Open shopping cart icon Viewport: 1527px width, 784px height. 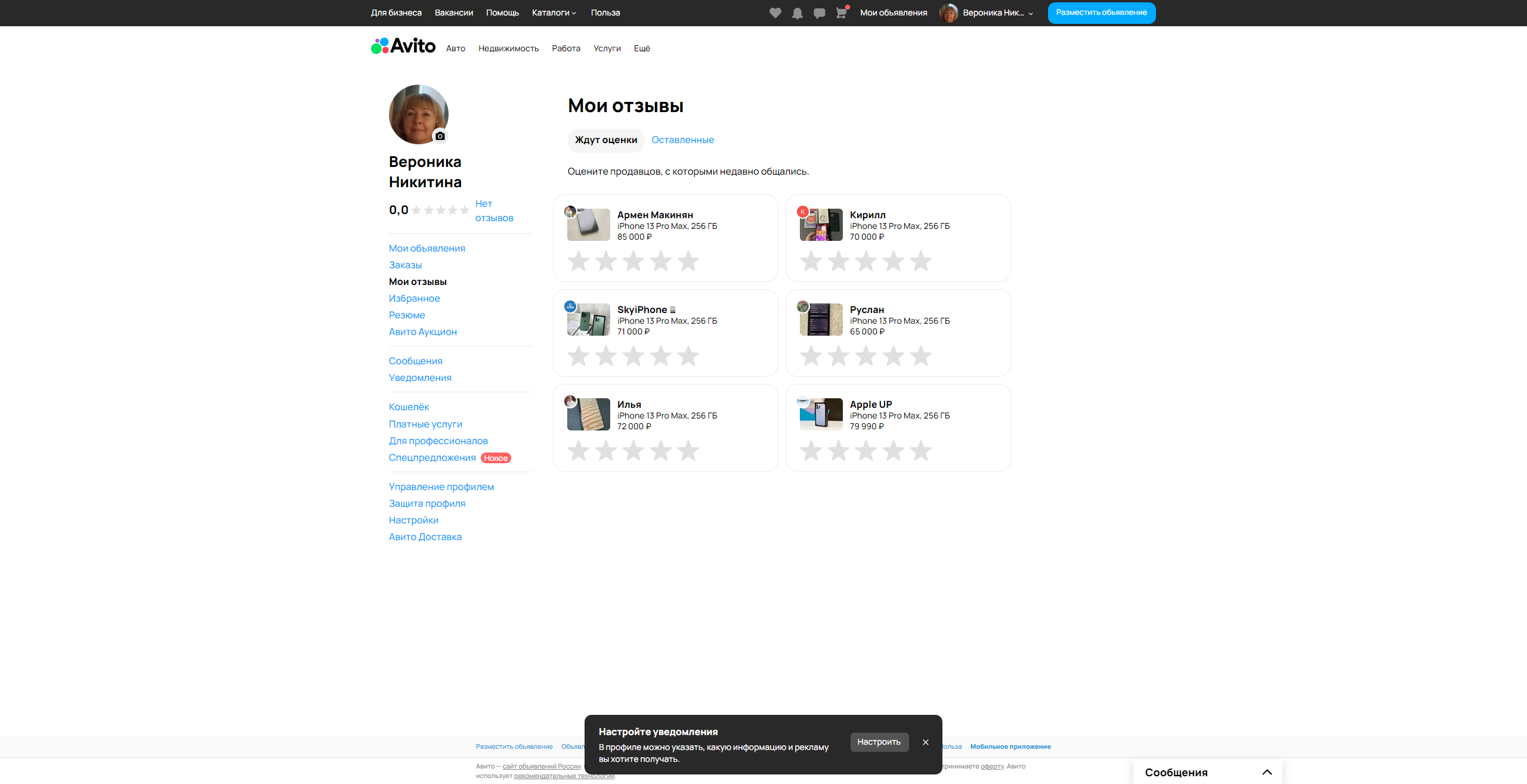pos(841,13)
